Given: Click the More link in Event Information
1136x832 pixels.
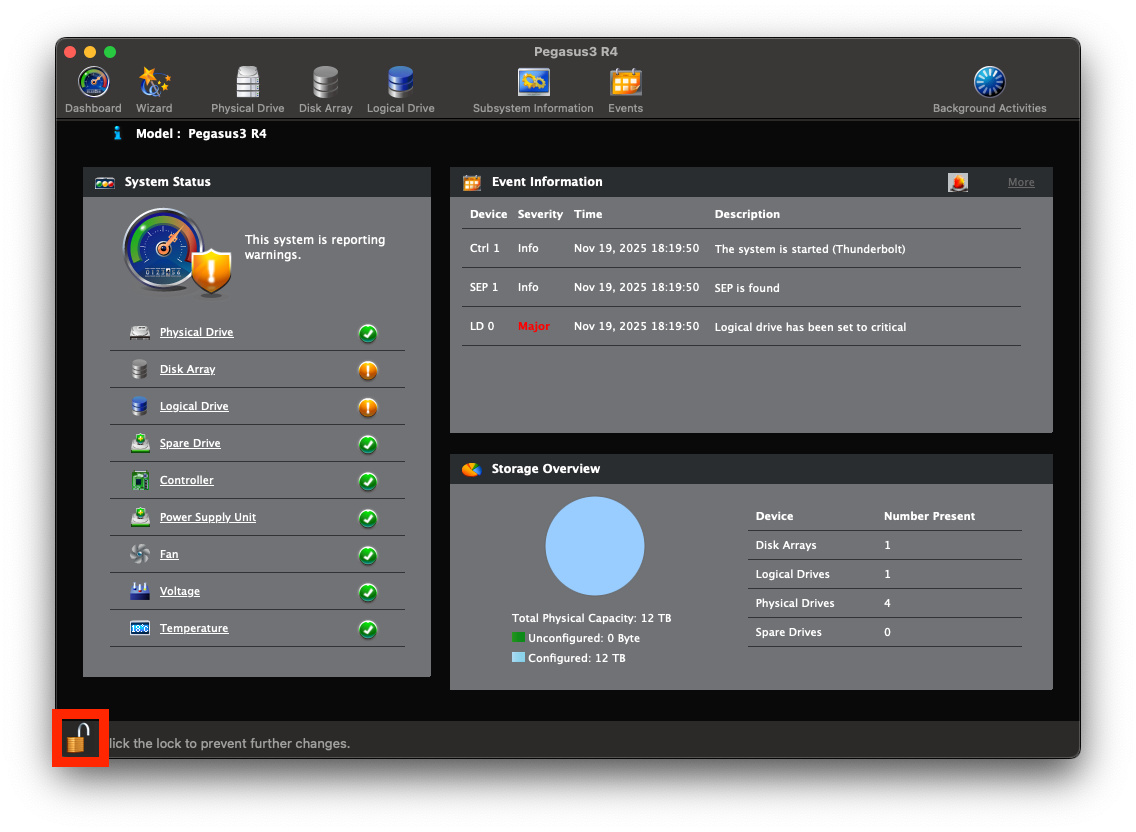Looking at the screenshot, I should 1021,183.
